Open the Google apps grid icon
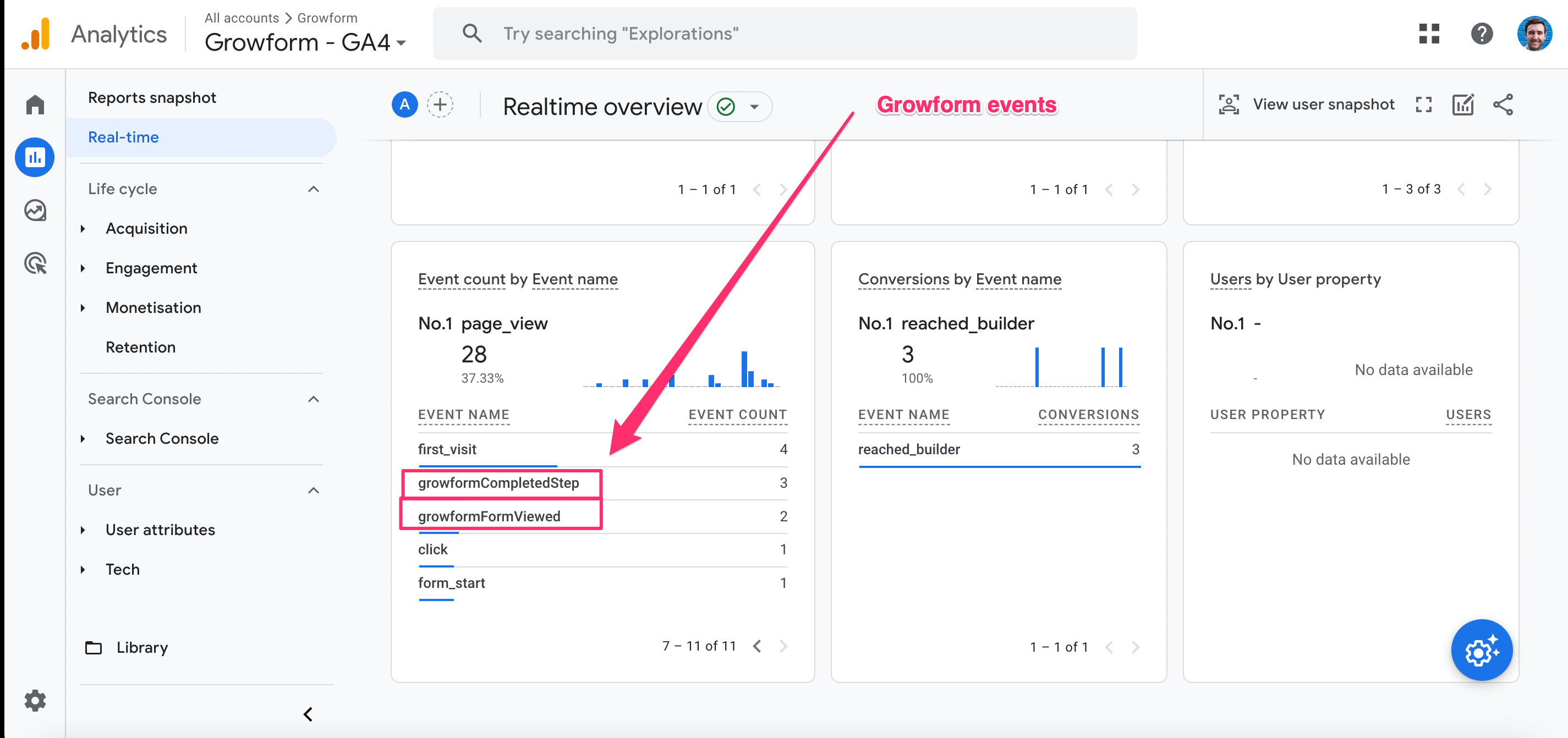Screen dimensions: 1568x738 tap(1429, 34)
